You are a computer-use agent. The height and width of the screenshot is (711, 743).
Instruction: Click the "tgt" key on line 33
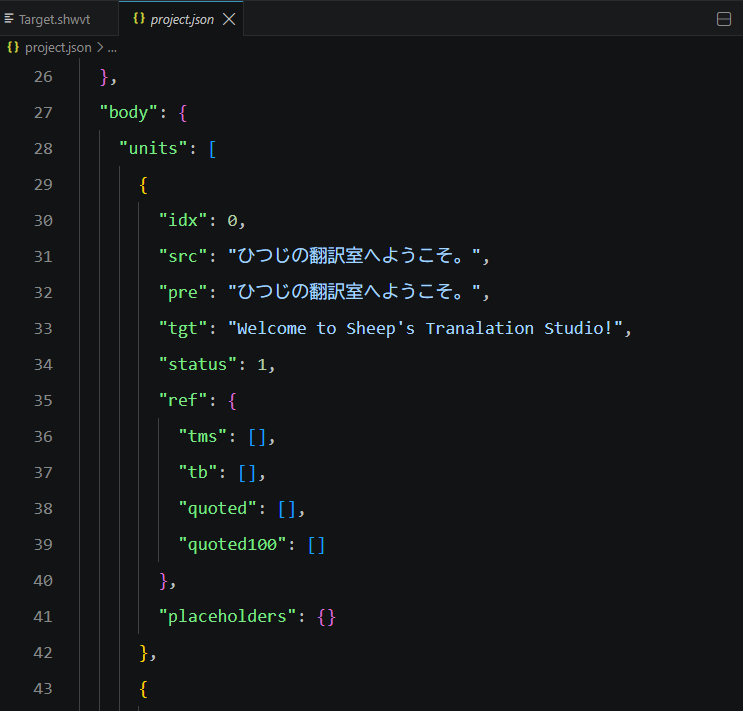pos(182,328)
